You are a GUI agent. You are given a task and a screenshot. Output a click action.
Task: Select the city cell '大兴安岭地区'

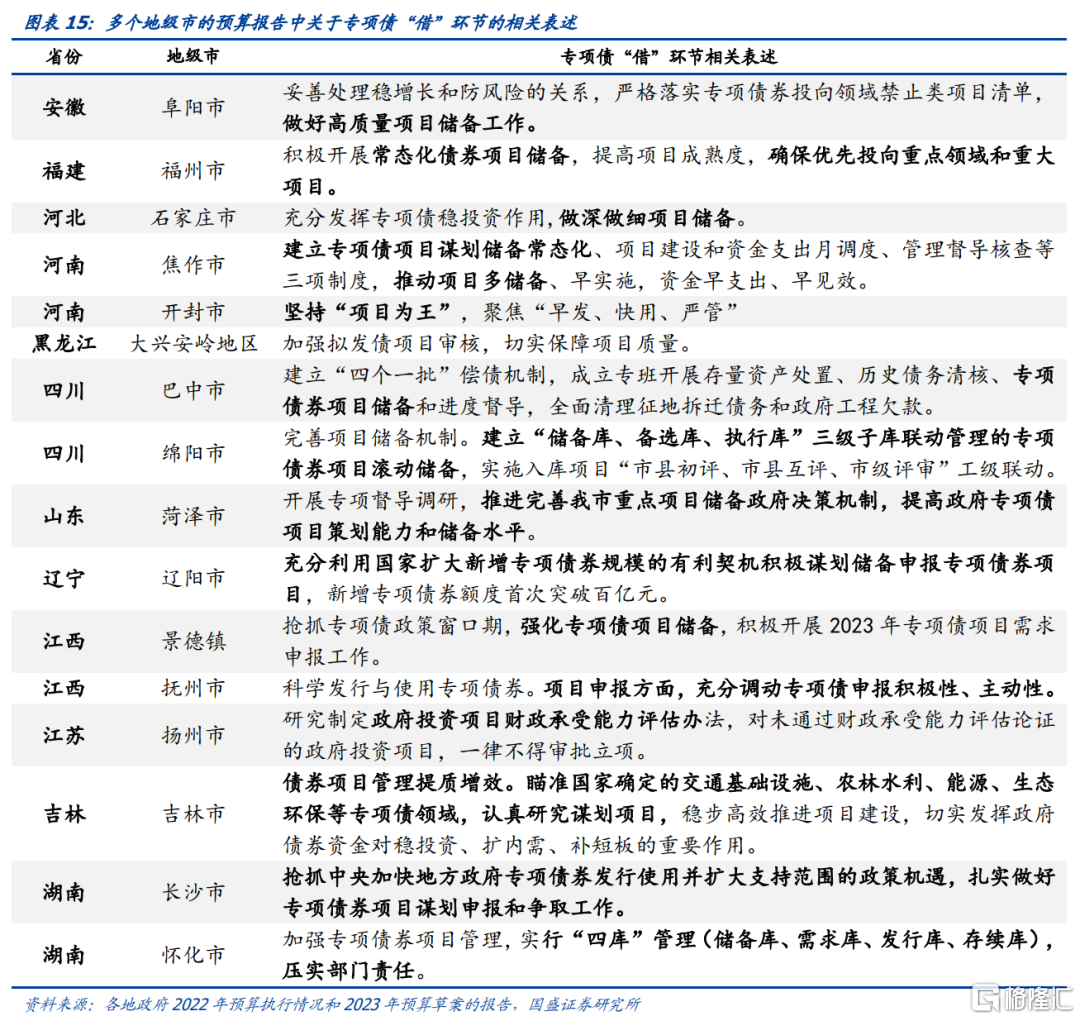click(193, 343)
